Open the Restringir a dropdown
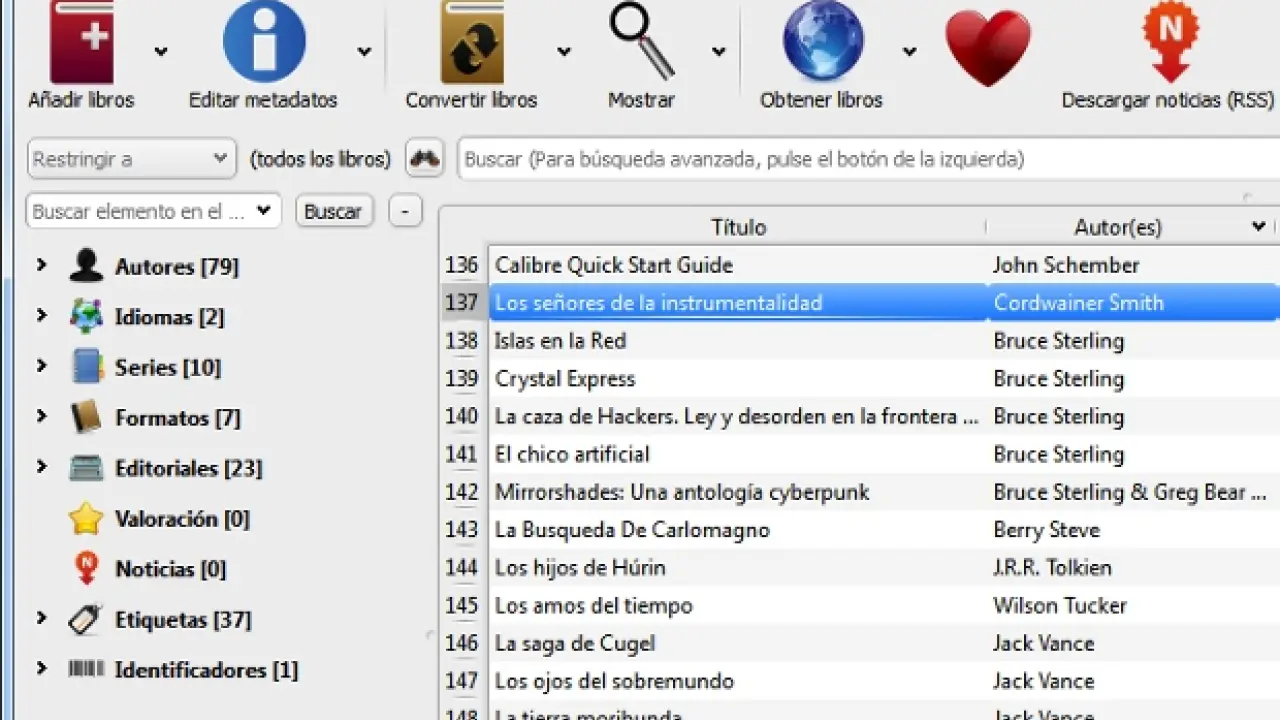 131,159
